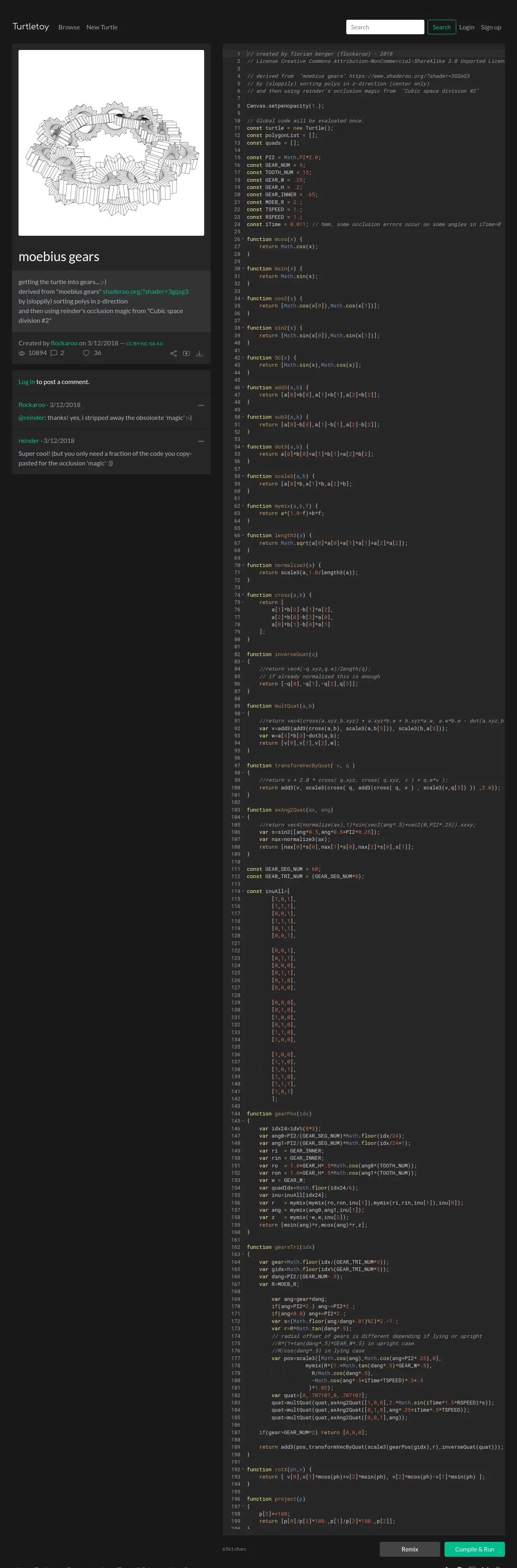Click the 'function multQuat(a,b)' code line
This screenshot has height=1568, width=517.
281,706
